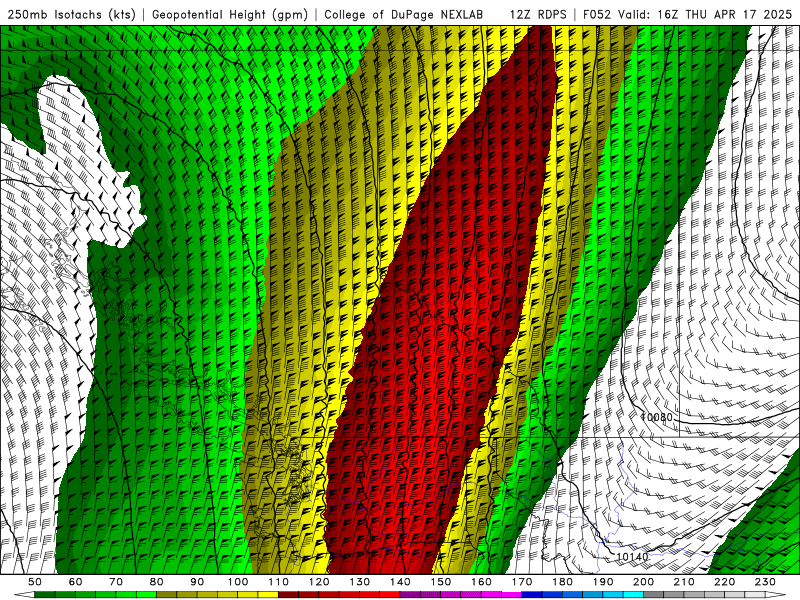This screenshot has width=800, height=600.
Task: Click the '10080' height contour label
Action: pos(657,417)
